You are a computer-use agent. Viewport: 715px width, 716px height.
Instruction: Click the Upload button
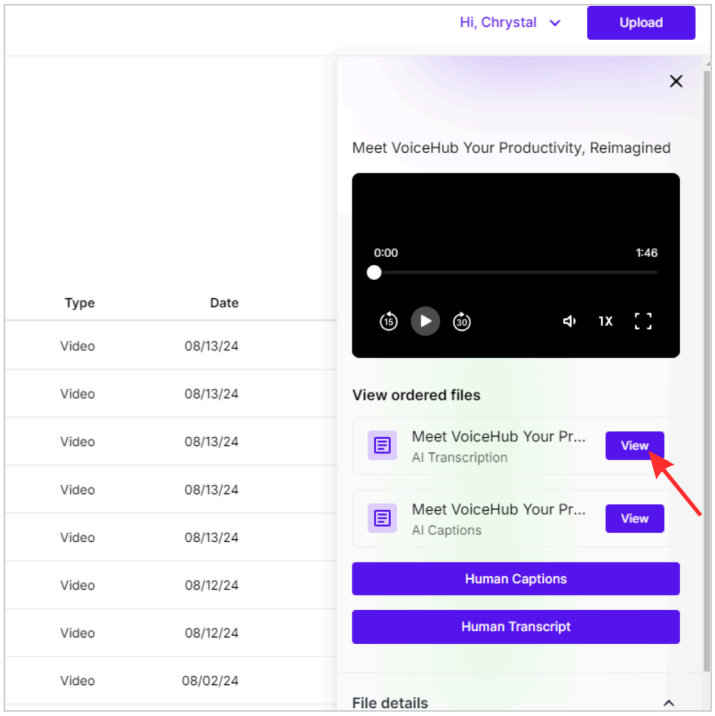pos(641,22)
